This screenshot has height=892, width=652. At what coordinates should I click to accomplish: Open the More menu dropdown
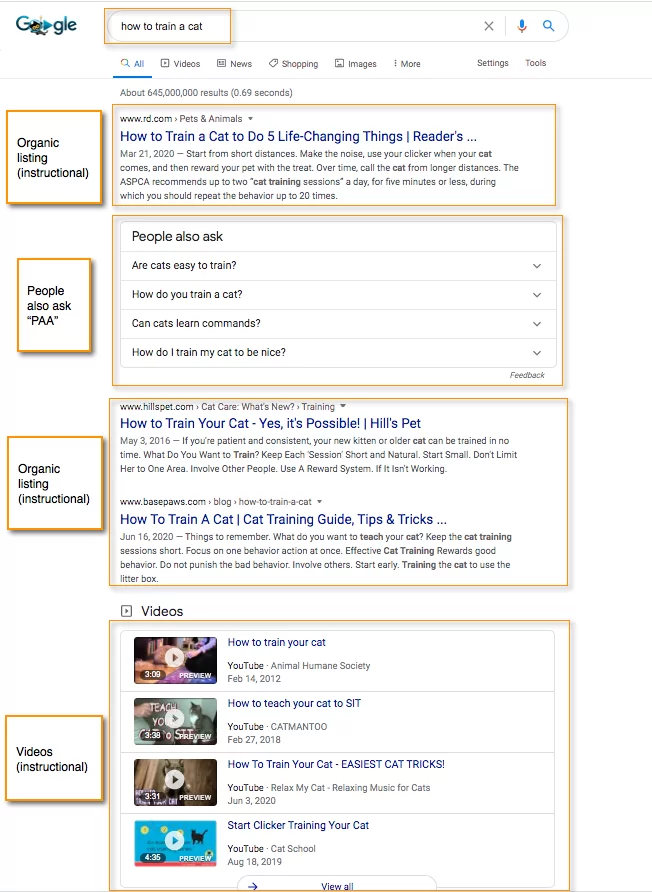[x=407, y=64]
